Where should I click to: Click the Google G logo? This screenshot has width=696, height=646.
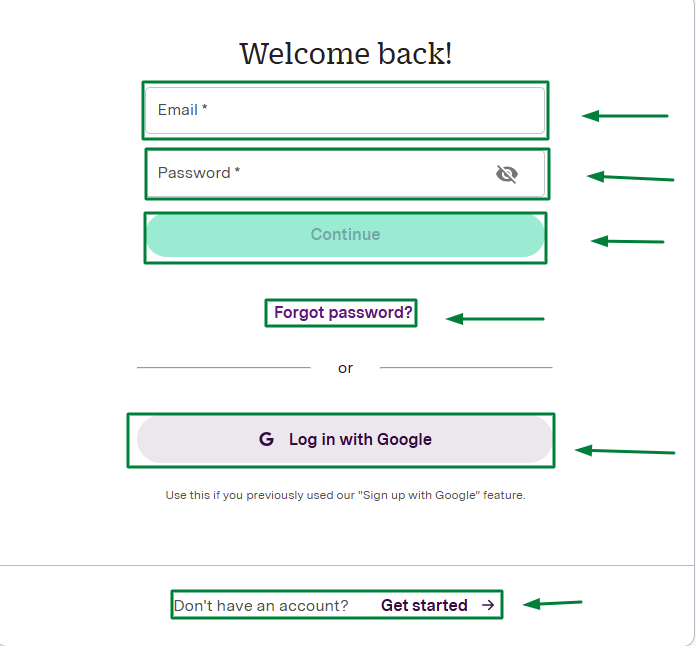click(x=266, y=439)
